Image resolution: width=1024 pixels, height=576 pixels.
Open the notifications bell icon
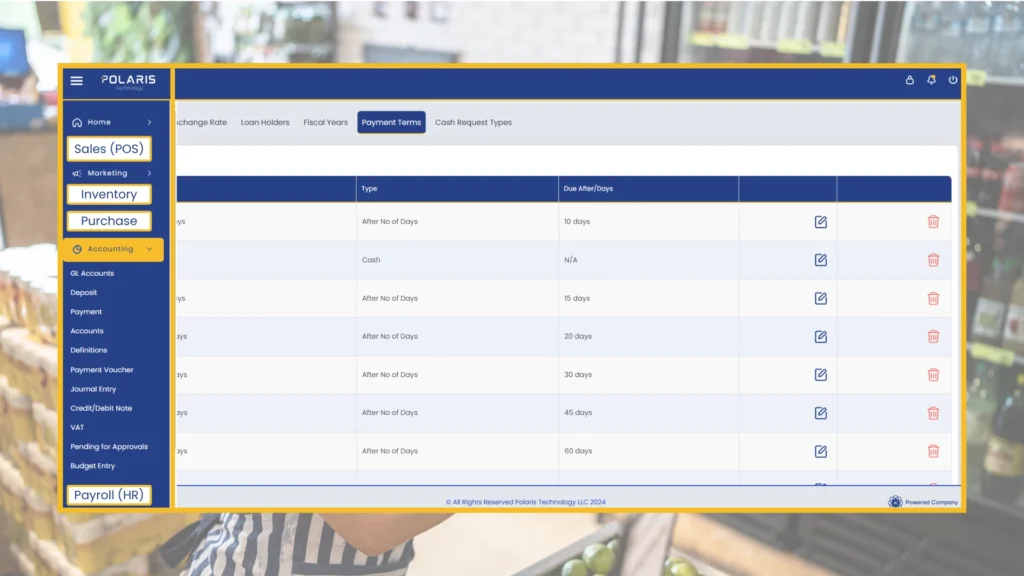point(931,80)
